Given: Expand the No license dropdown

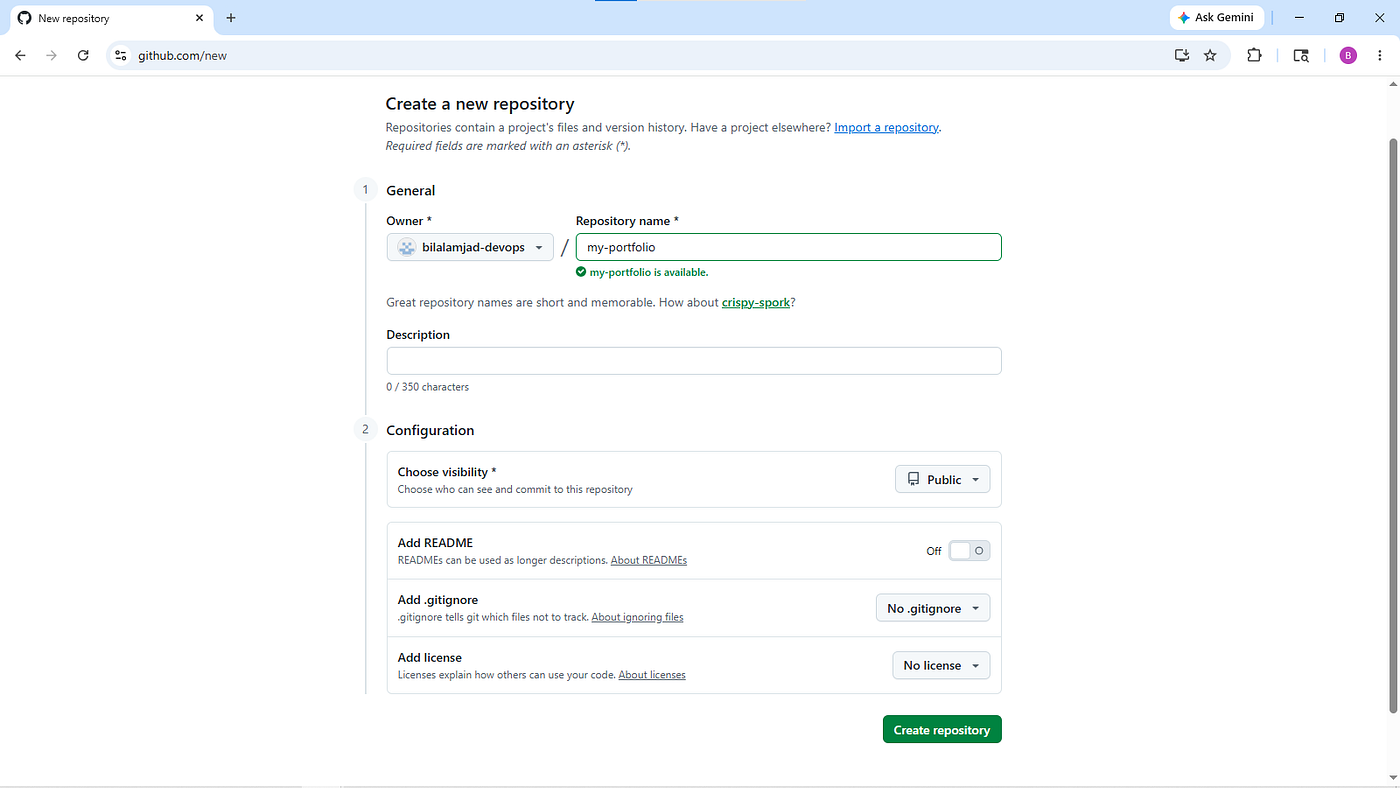Looking at the screenshot, I should click(941, 665).
